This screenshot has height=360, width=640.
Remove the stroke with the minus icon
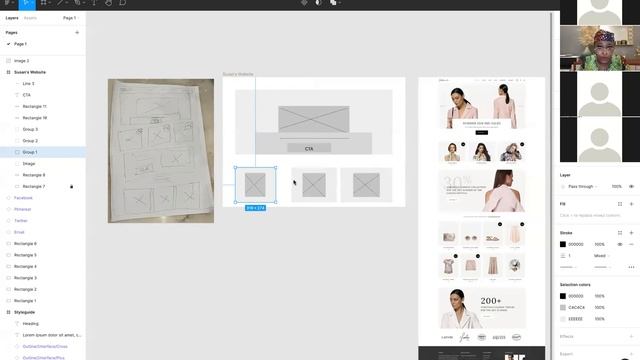click(x=631, y=244)
